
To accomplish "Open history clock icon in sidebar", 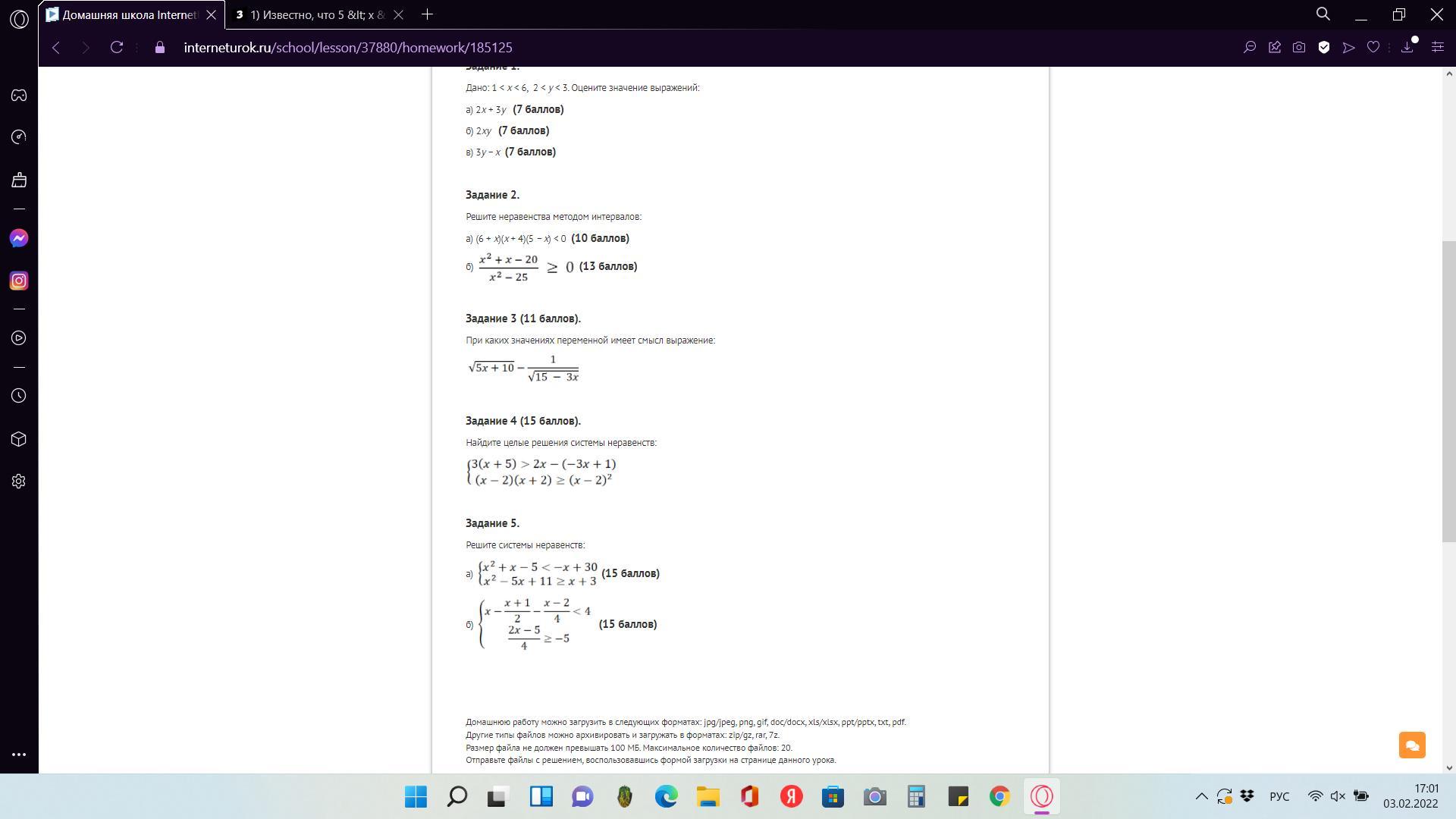I will click(x=19, y=396).
